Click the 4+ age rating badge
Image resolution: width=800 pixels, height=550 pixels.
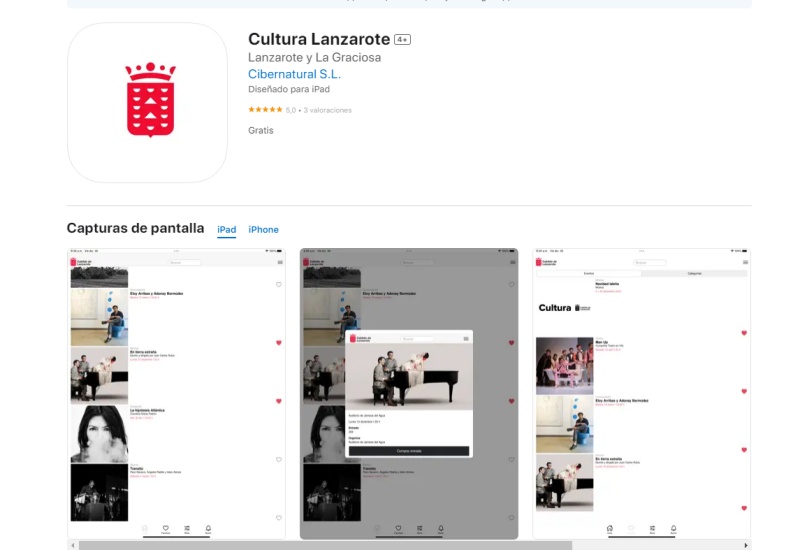tap(402, 40)
